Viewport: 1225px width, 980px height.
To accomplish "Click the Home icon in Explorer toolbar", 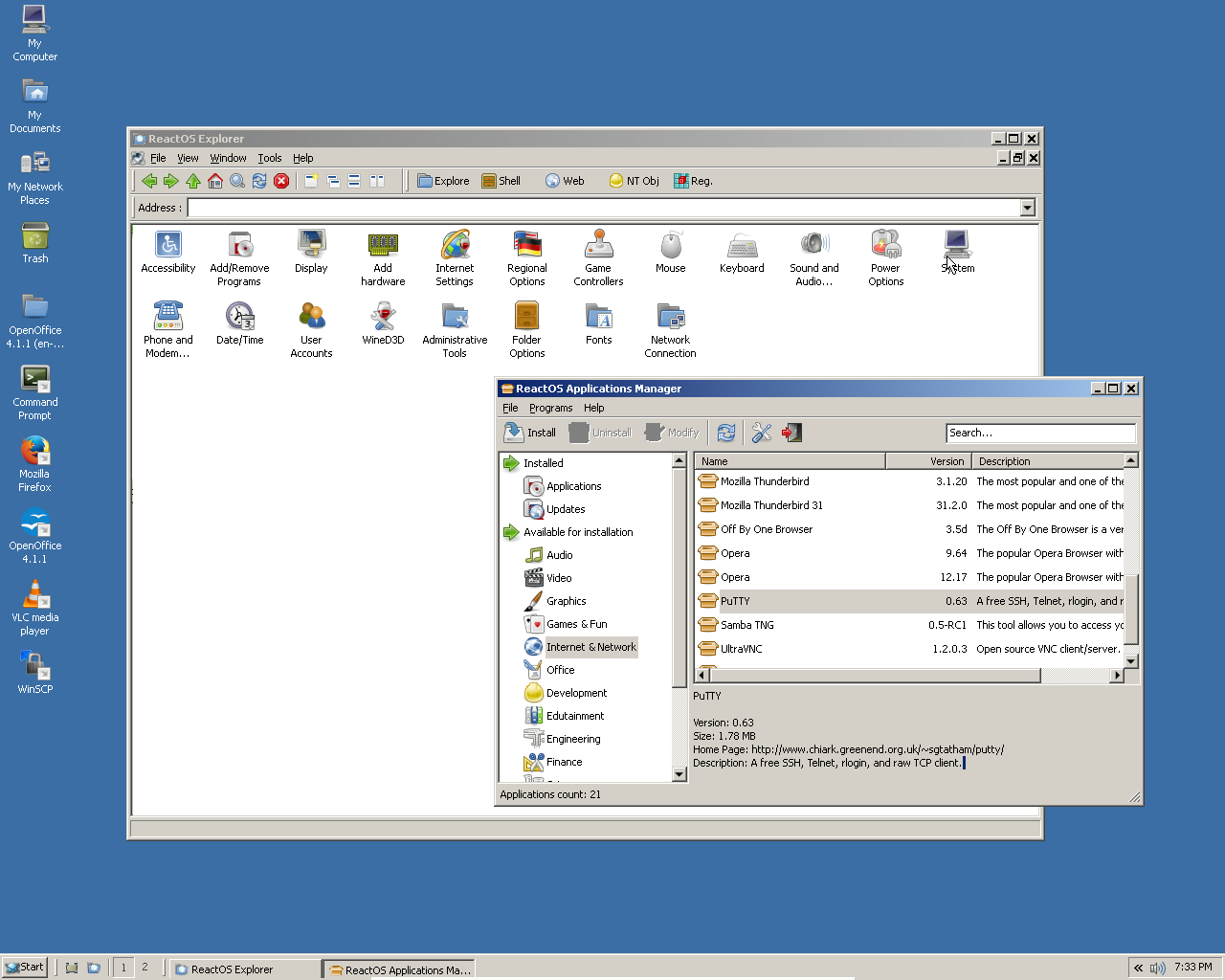I will 215,181.
